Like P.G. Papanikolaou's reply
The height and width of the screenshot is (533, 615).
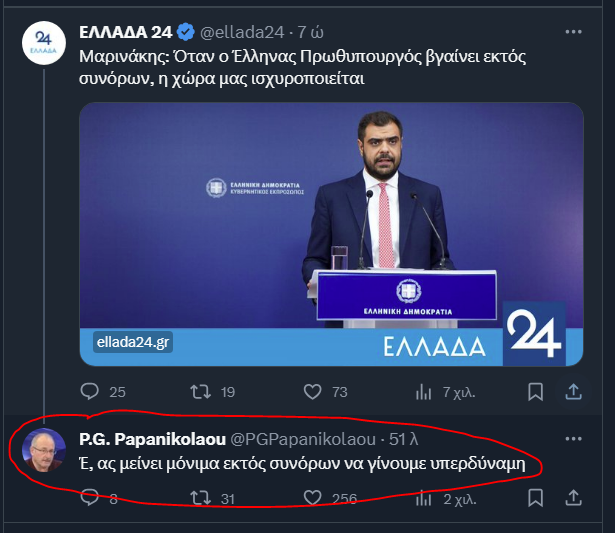coord(311,497)
